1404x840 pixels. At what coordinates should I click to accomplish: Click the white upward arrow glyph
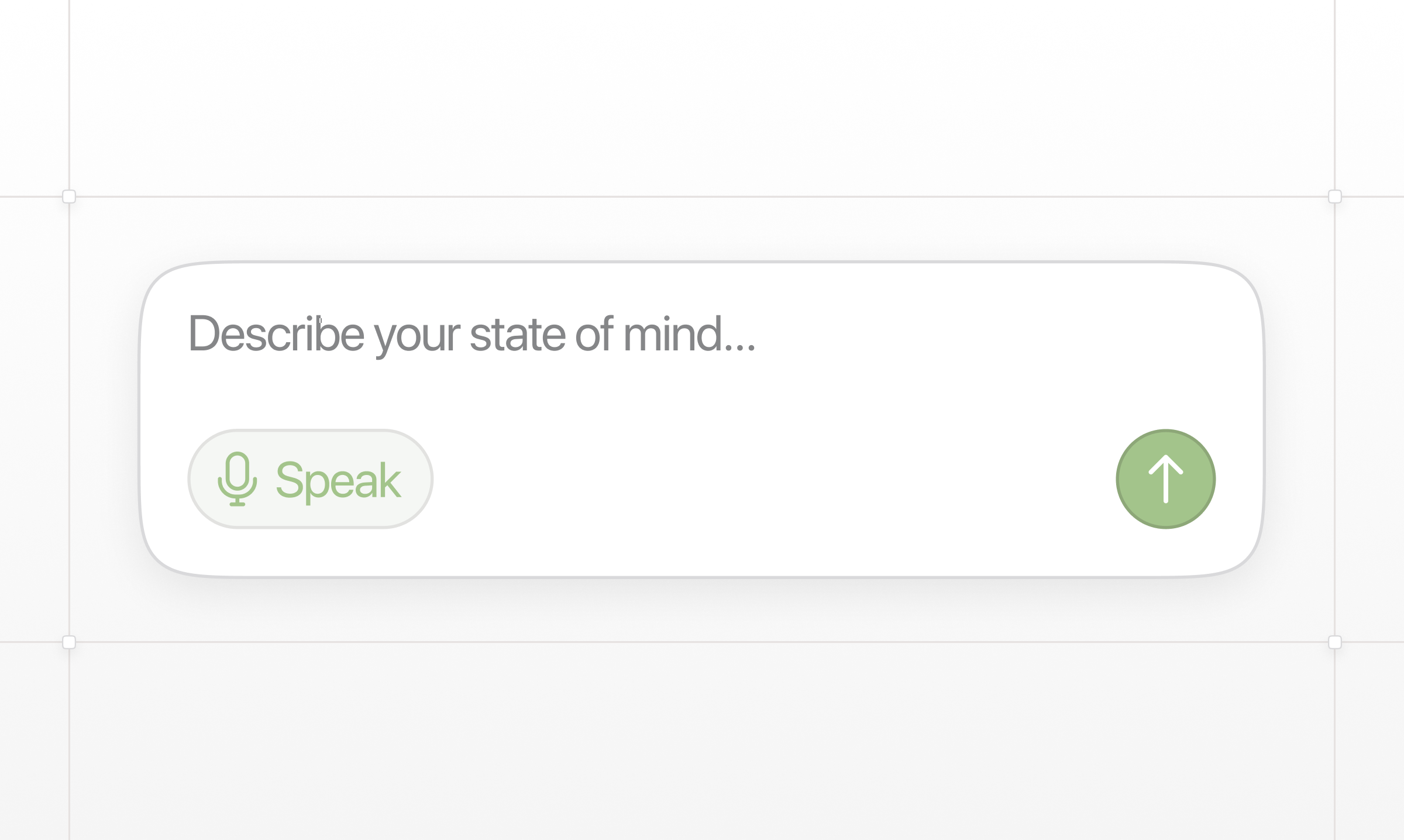(x=1166, y=479)
